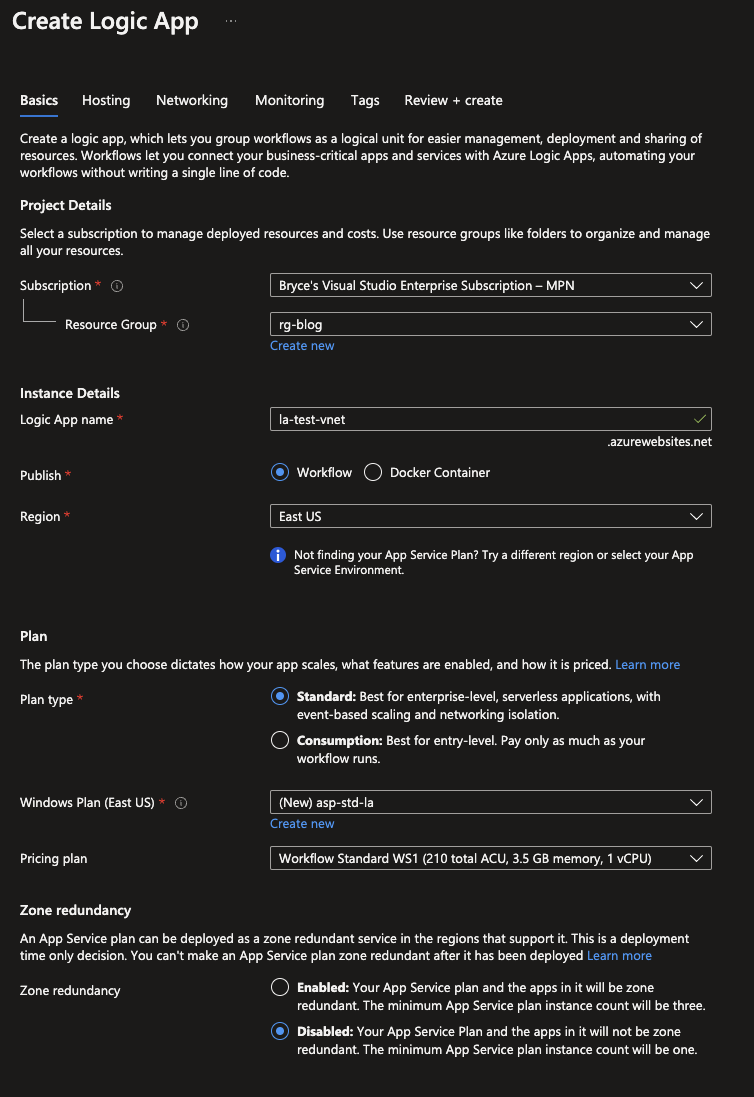
Task: Select the Disabled zone redundancy option
Action: click(x=280, y=1032)
